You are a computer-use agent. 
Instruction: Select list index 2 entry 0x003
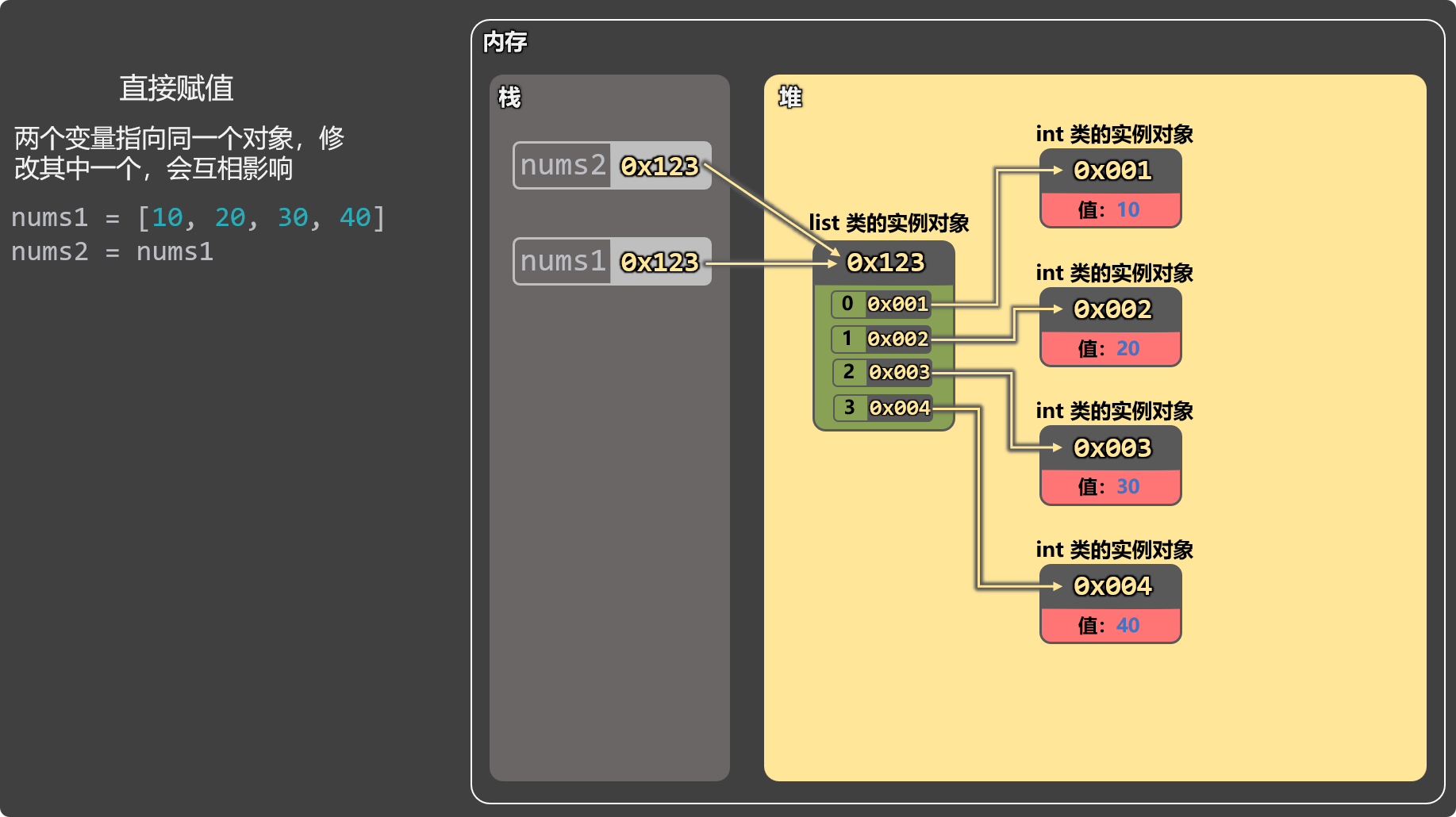tap(882, 372)
